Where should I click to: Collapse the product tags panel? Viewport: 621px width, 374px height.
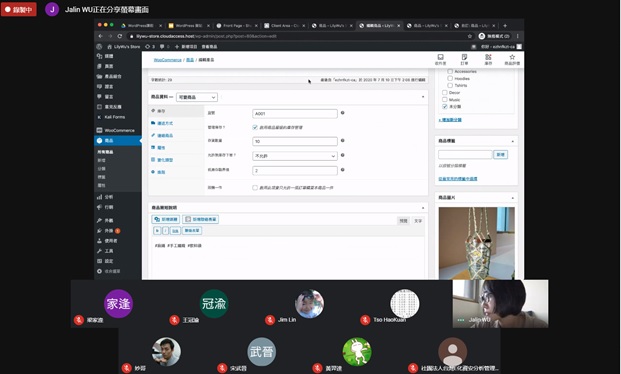pyautogui.click(x=512, y=141)
